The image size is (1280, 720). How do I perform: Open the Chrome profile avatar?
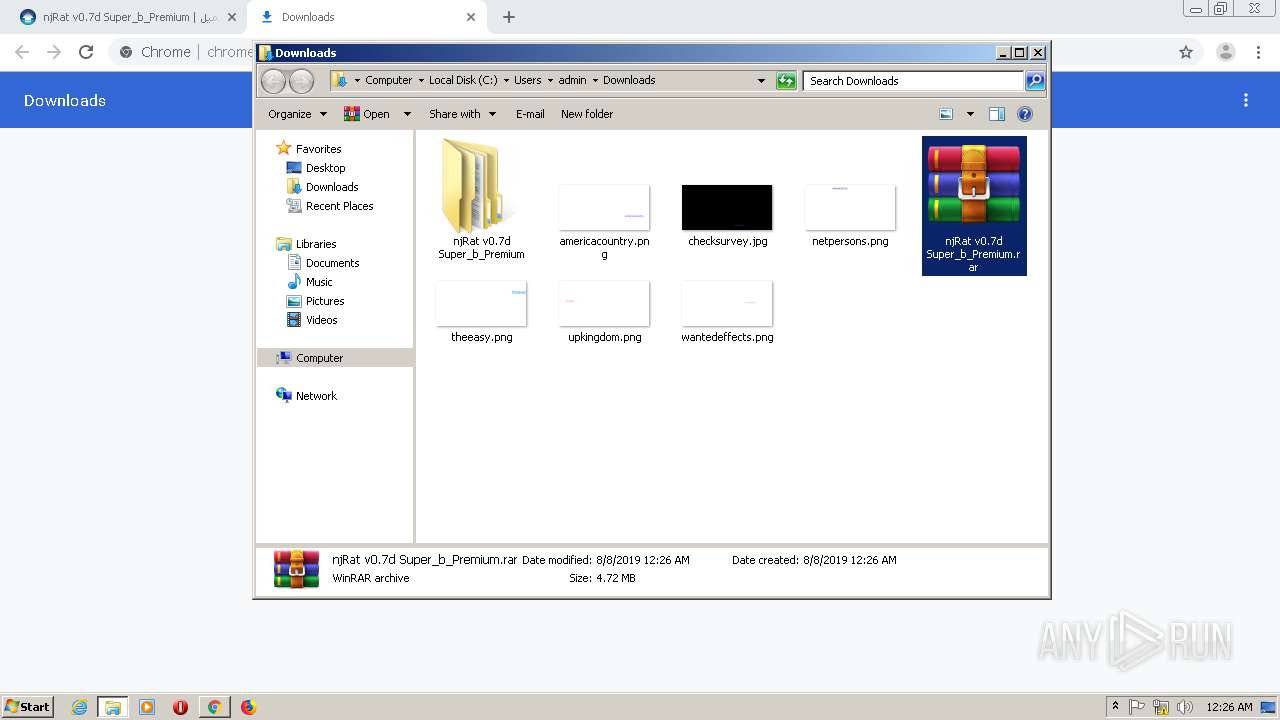click(x=1226, y=52)
